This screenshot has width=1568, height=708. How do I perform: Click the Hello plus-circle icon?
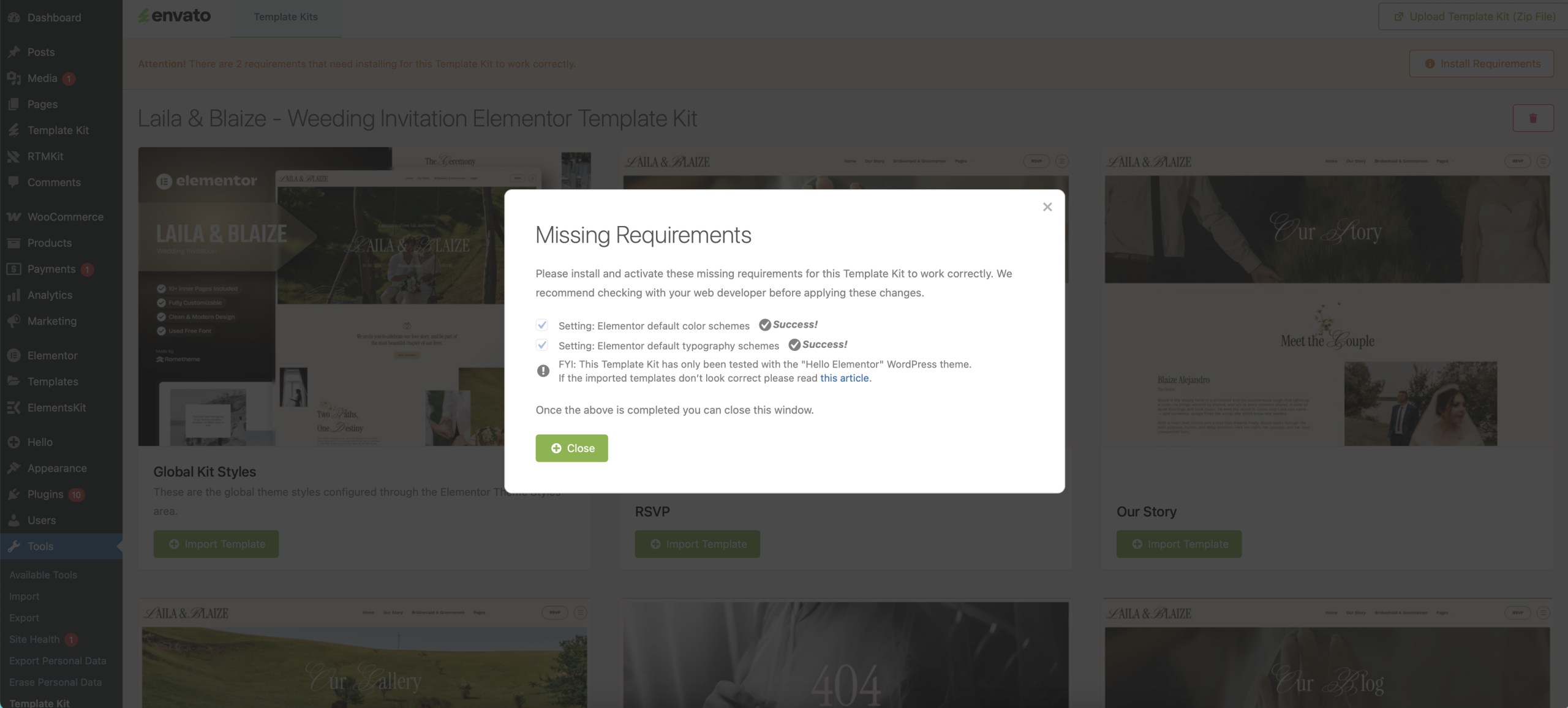pos(13,442)
